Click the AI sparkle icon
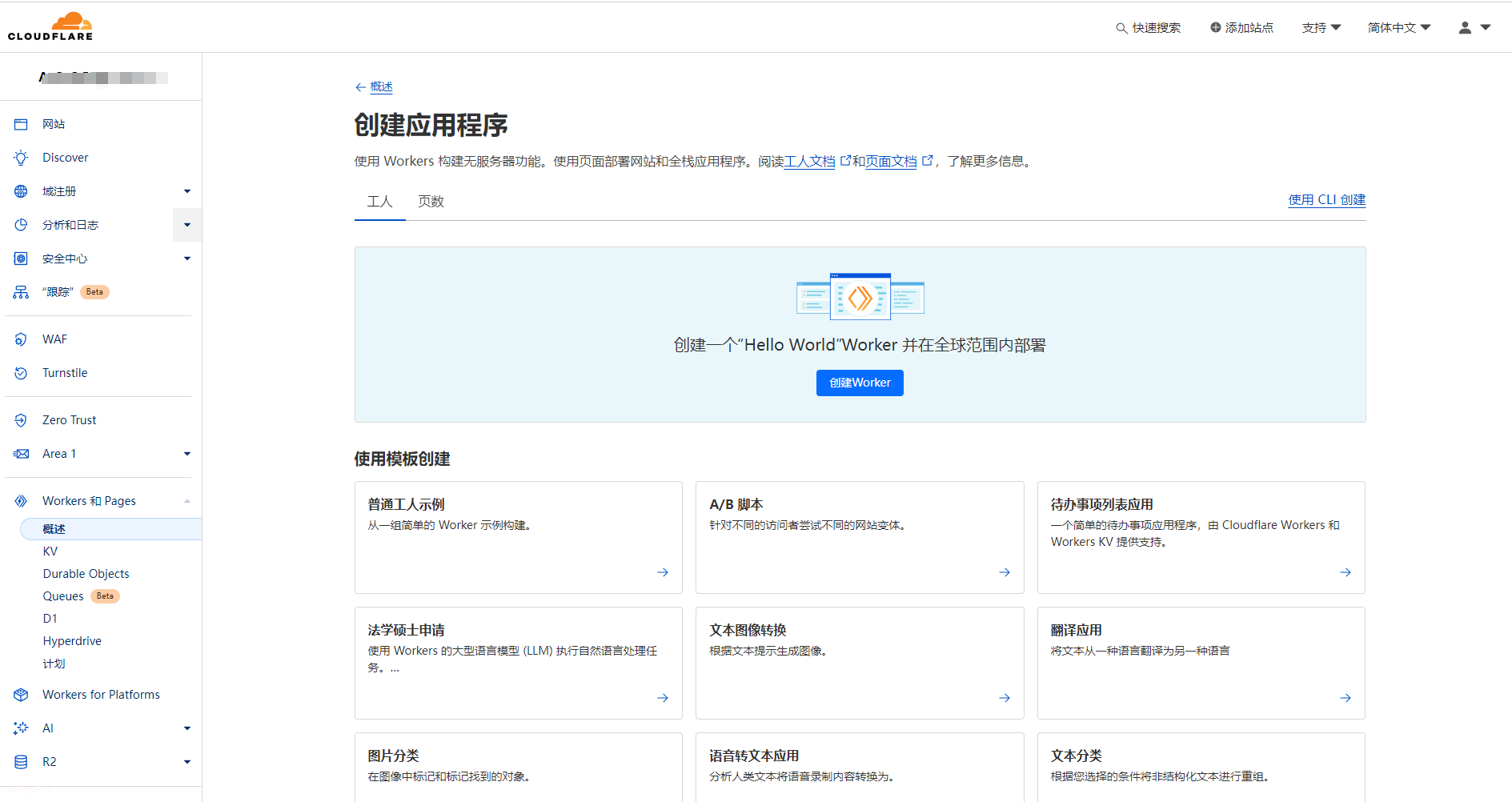This screenshot has width=1512, height=802. (21, 728)
